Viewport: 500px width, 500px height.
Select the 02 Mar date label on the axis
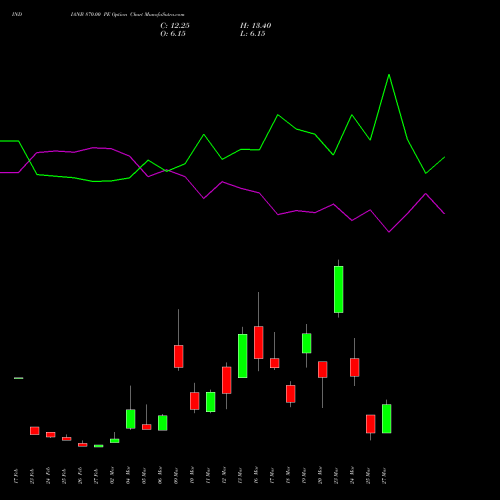(112, 476)
